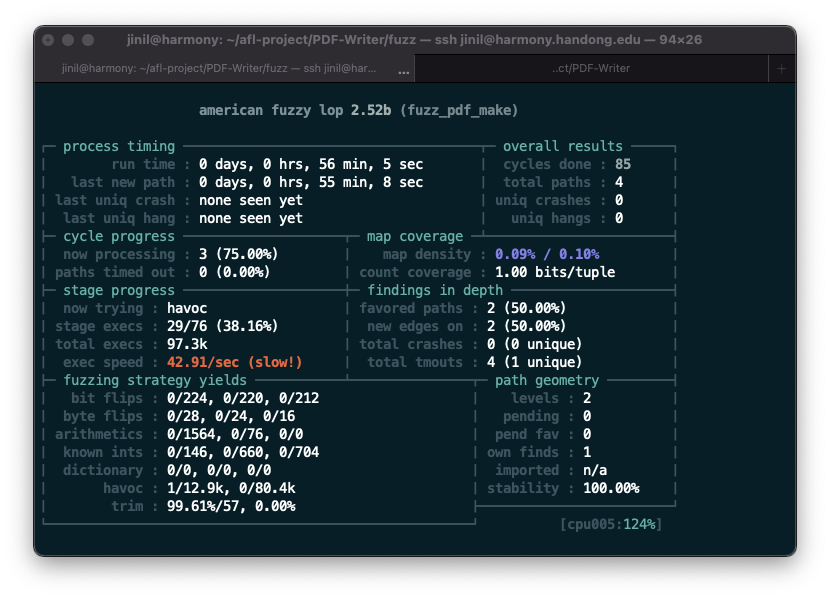Click map density '0.09% / 0.10%'
This screenshot has width=830, height=598.
(x=547, y=254)
